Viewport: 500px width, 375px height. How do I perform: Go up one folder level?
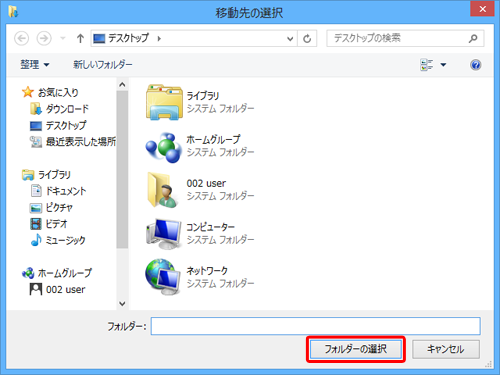pos(80,39)
